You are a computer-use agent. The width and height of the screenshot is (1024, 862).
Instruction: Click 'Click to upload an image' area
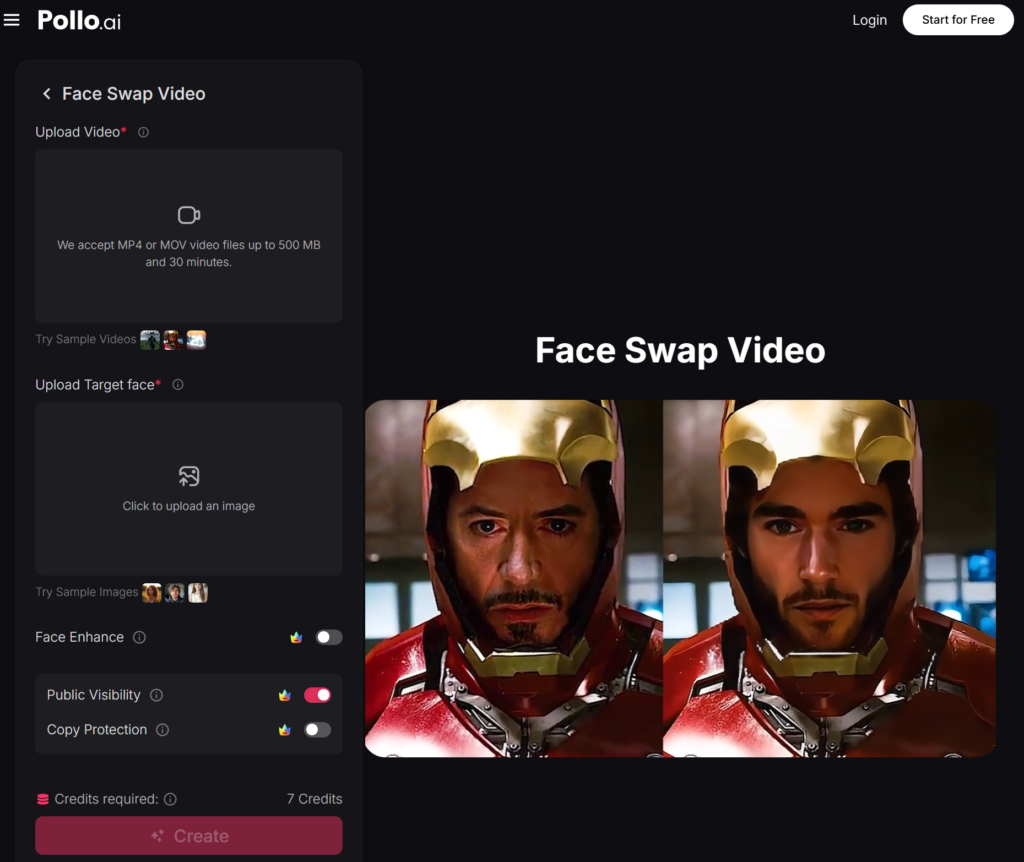189,488
